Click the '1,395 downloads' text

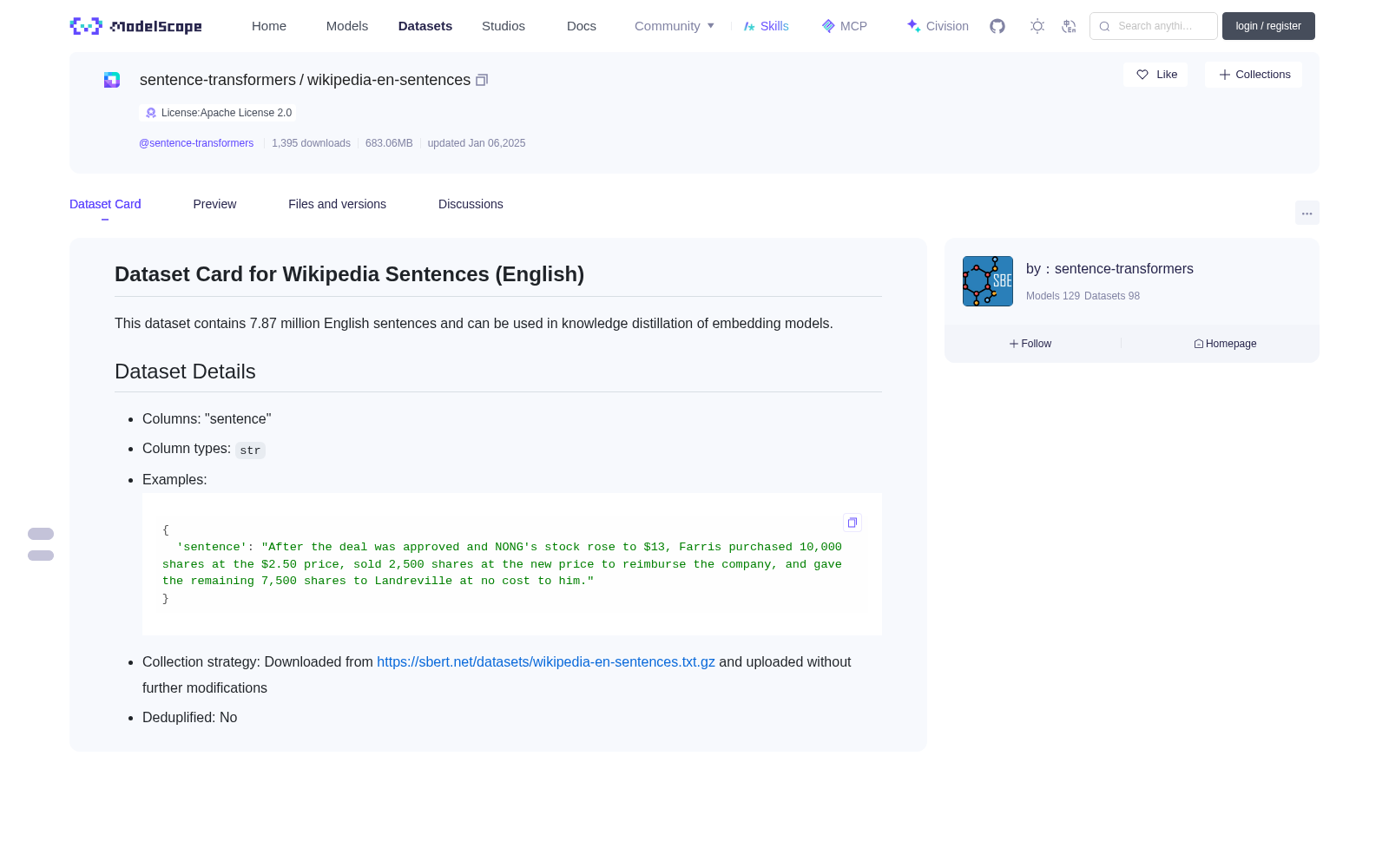point(311,143)
